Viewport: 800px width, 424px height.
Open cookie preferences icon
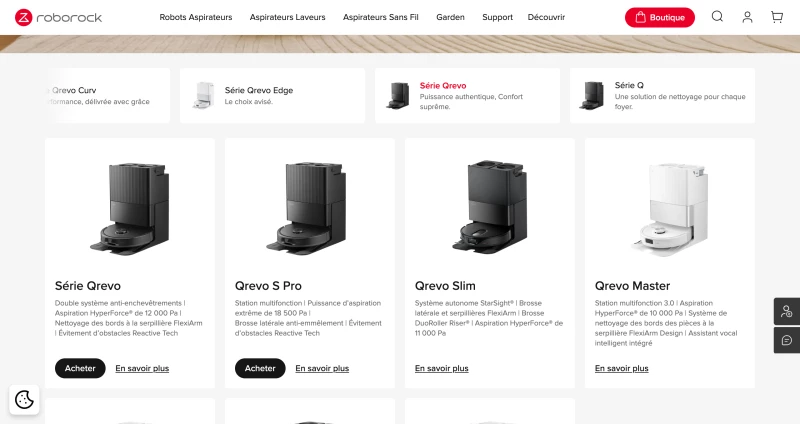pyautogui.click(x=24, y=400)
